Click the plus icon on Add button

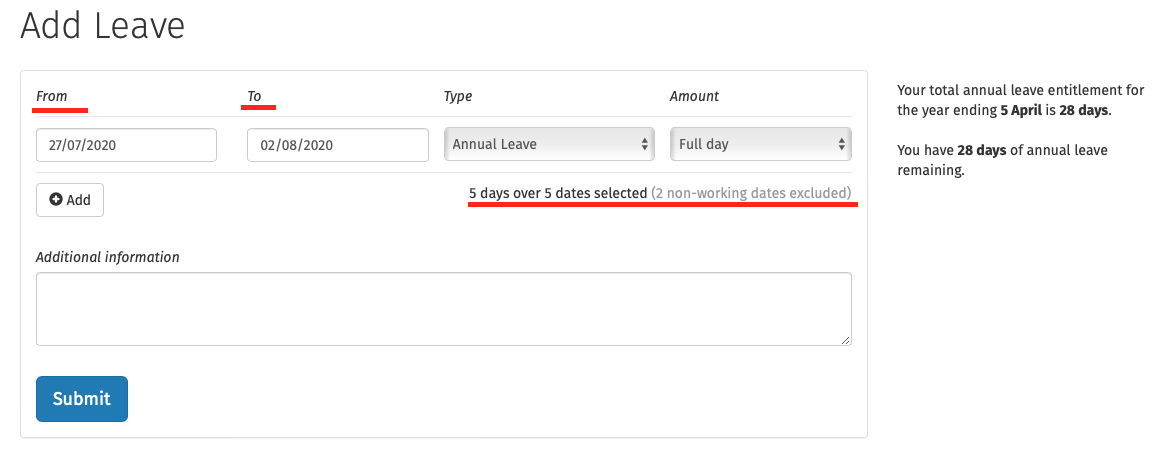55,200
